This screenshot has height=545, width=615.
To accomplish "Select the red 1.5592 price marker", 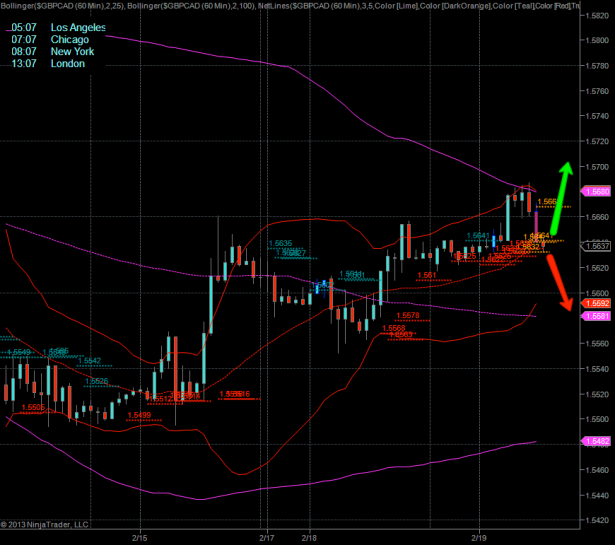I will (597, 303).
